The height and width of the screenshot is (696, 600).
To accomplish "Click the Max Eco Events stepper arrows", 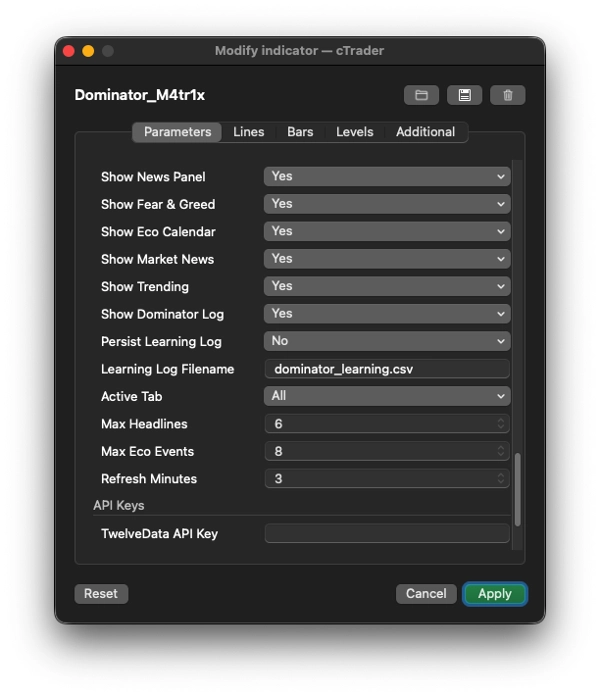I will [501, 451].
